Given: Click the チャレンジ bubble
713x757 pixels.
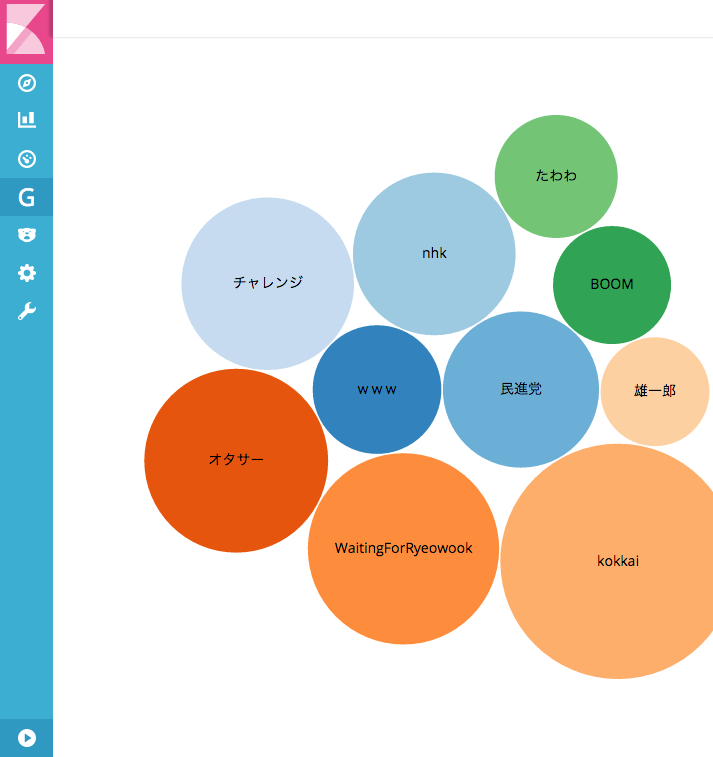Looking at the screenshot, I should tap(267, 283).
